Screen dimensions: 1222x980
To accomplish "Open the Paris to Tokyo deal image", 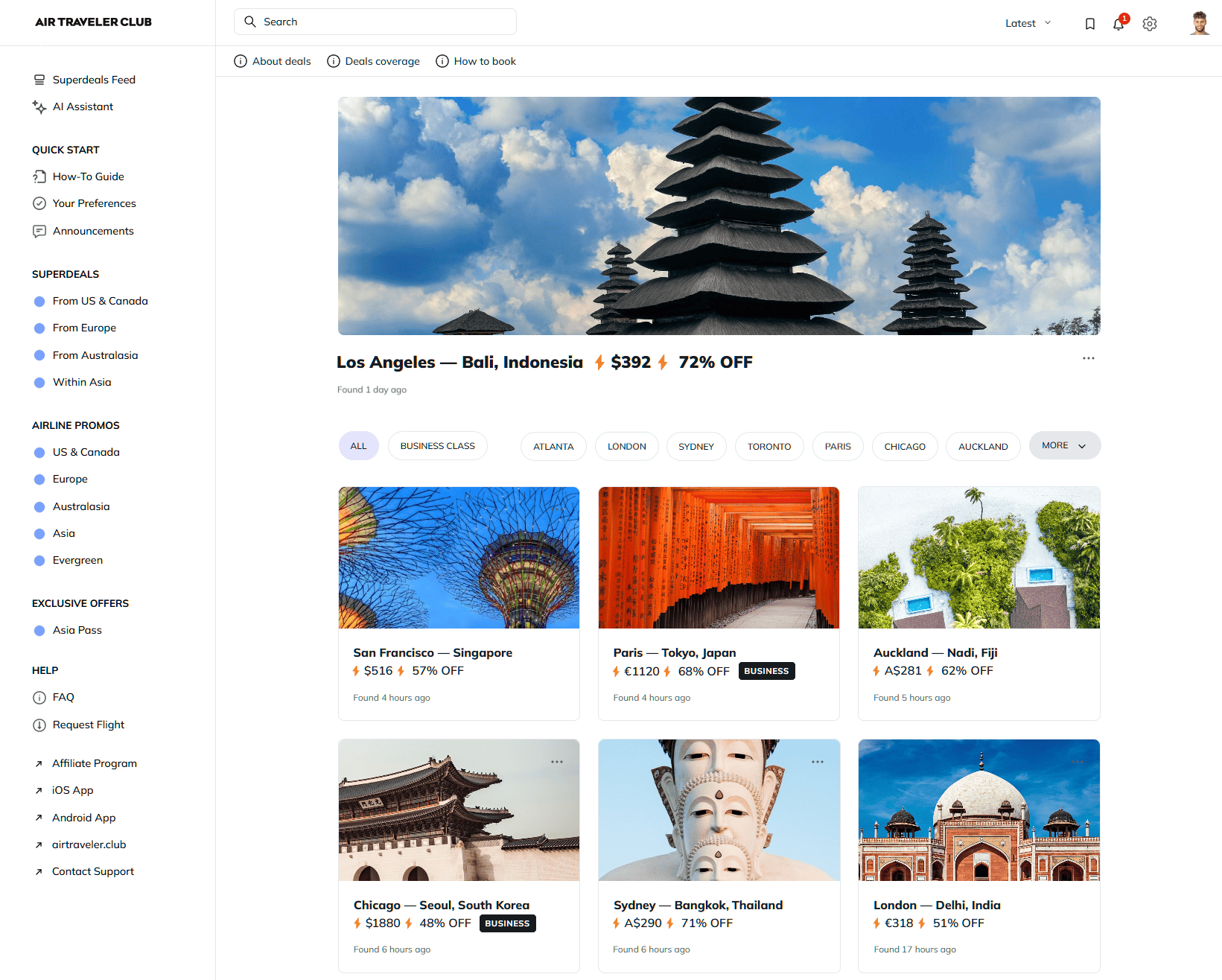I will click(x=719, y=558).
